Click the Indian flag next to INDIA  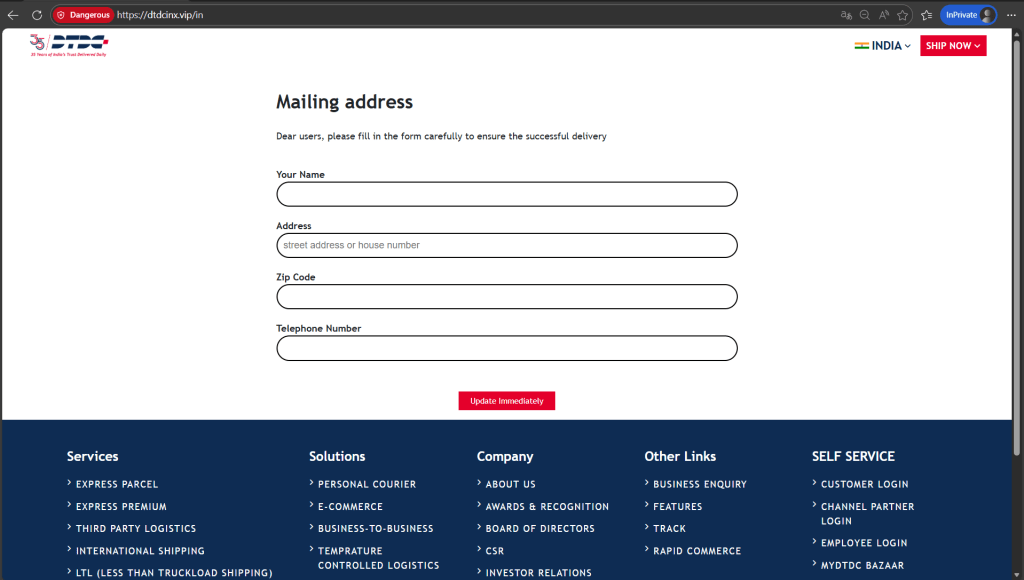click(x=860, y=45)
